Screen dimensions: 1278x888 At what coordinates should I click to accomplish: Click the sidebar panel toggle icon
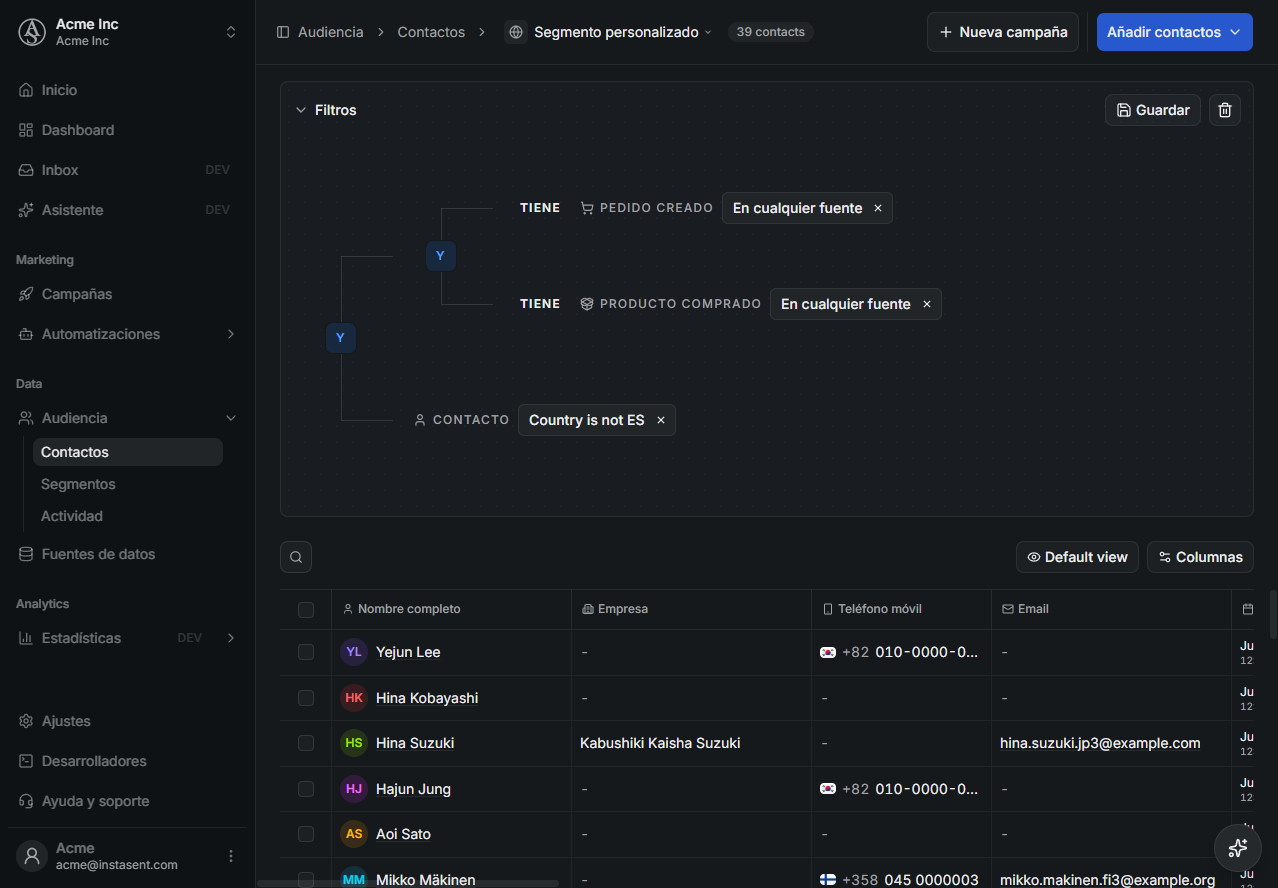pos(283,32)
